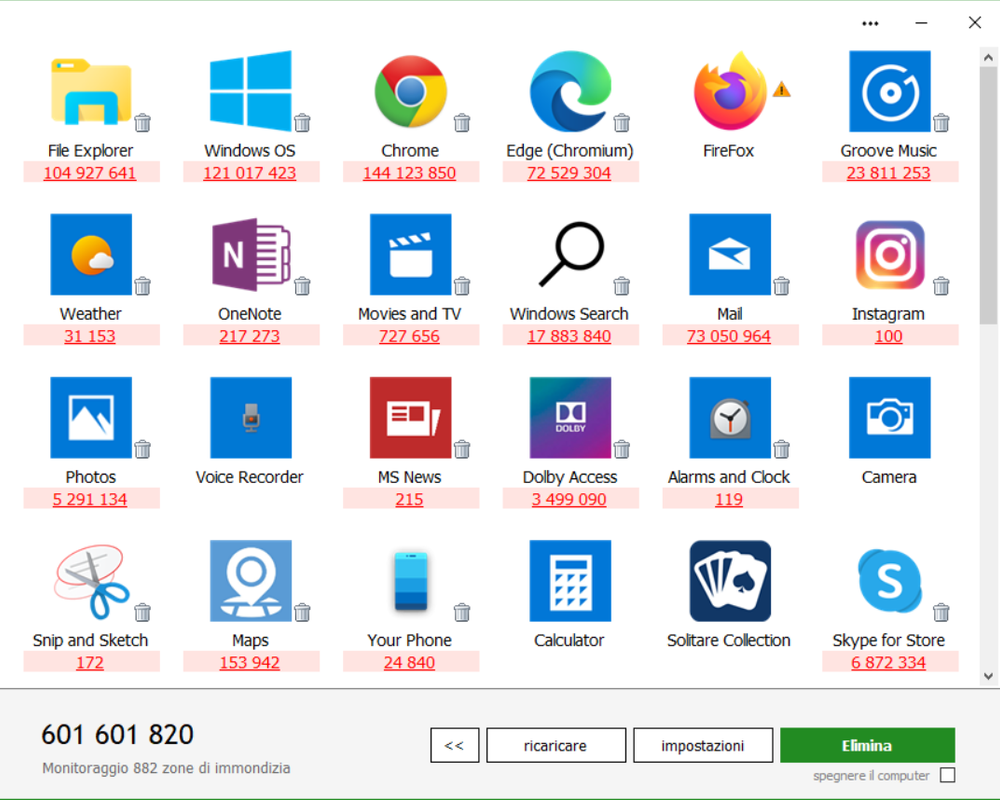Click the trash bin beside Groove Music
The height and width of the screenshot is (800, 1000).
pyautogui.click(x=941, y=122)
